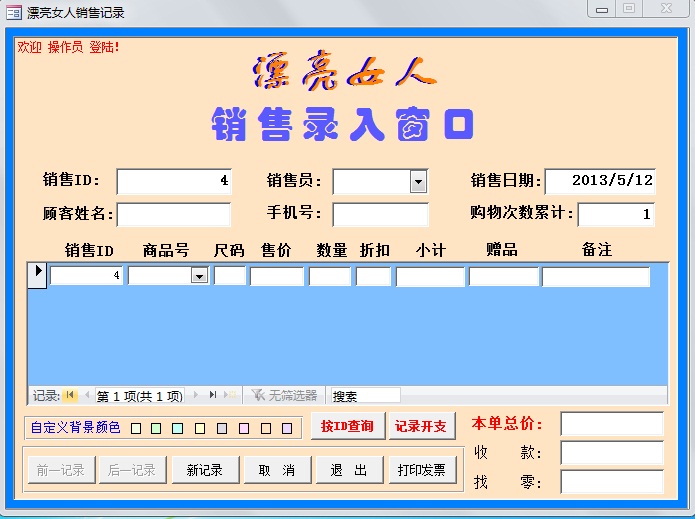Click the 打印发票 button

pyautogui.click(x=422, y=469)
